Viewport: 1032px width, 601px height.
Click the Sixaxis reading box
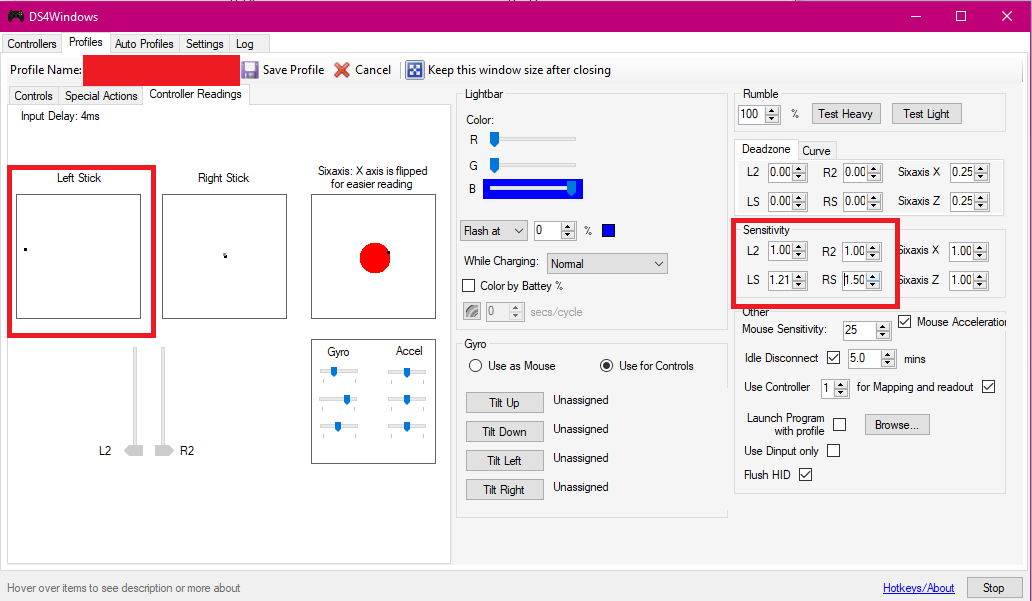click(x=373, y=256)
